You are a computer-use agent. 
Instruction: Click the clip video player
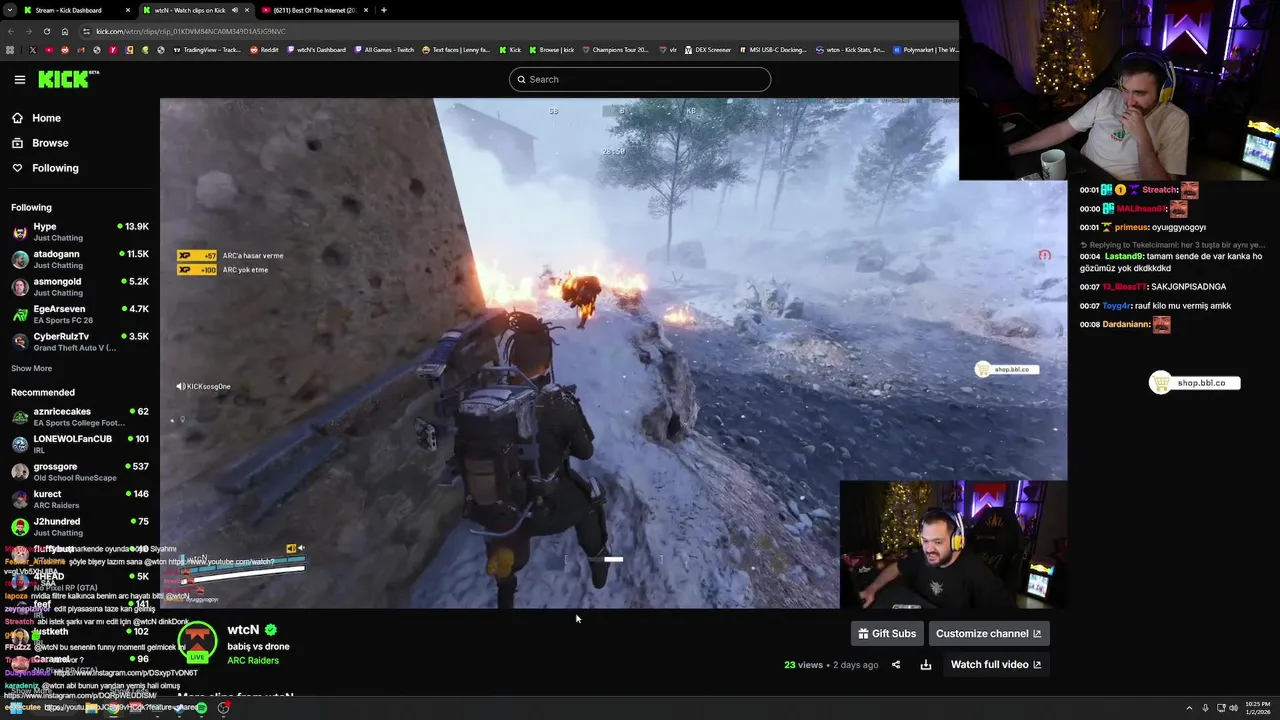pyautogui.click(x=613, y=353)
